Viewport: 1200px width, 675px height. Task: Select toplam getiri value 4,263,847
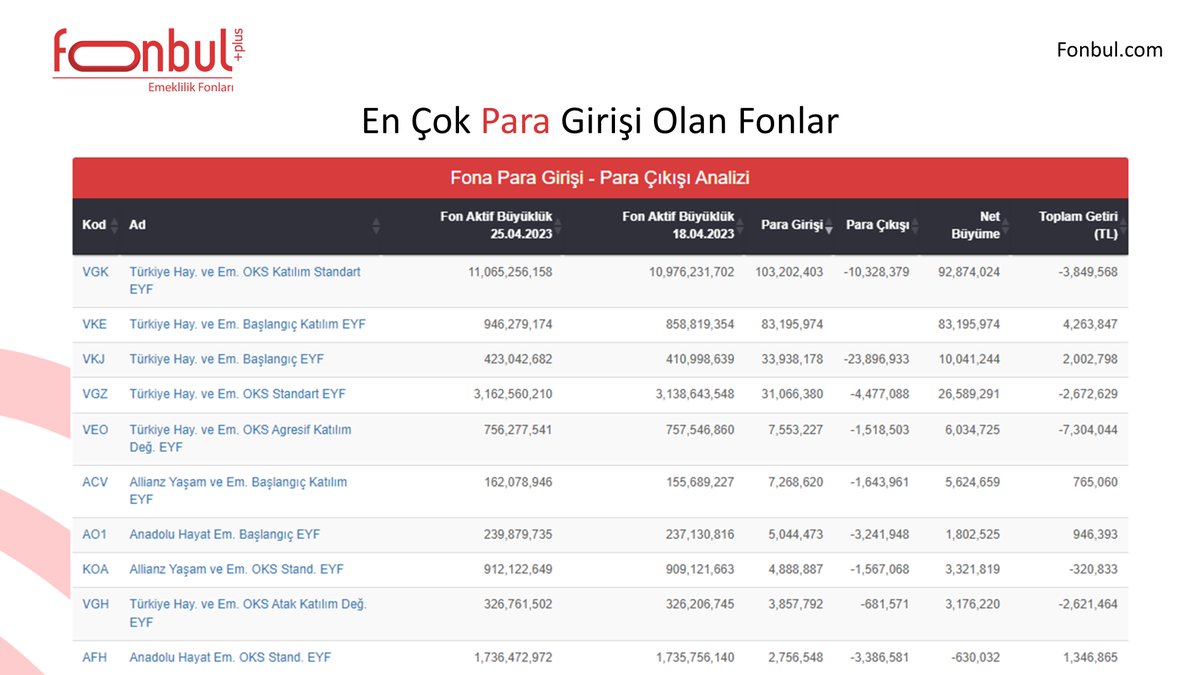[x=1090, y=325]
